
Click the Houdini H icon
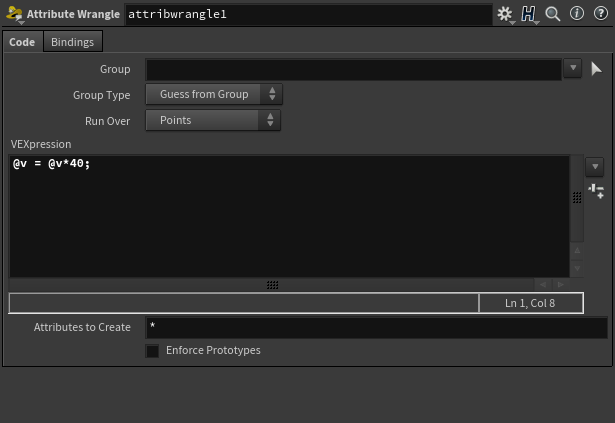pos(528,14)
